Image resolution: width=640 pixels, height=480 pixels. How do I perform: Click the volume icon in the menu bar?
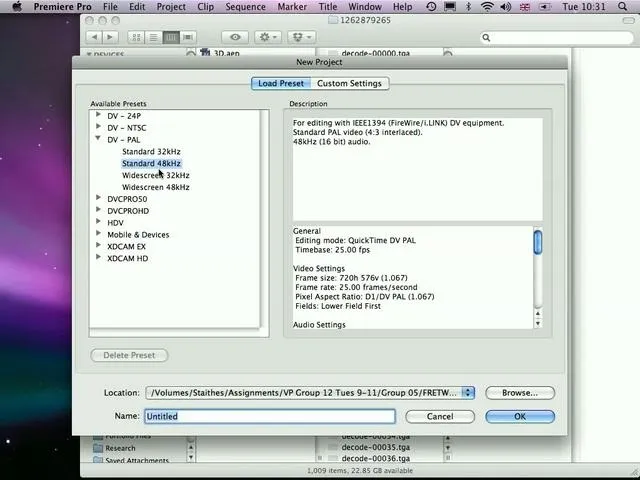pyautogui.click(x=505, y=7)
